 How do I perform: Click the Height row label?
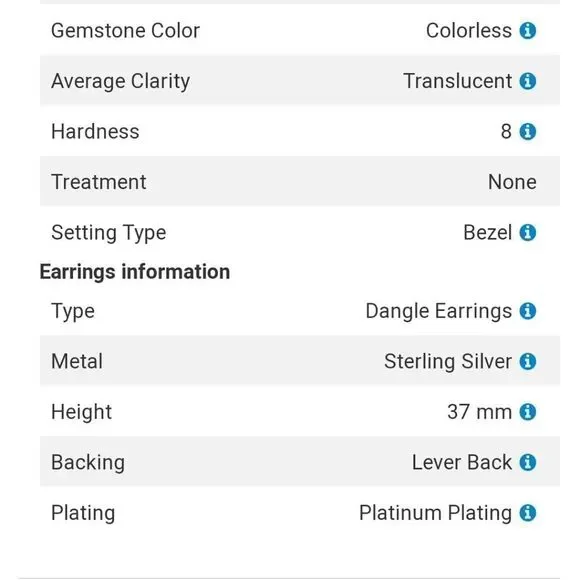tap(81, 412)
